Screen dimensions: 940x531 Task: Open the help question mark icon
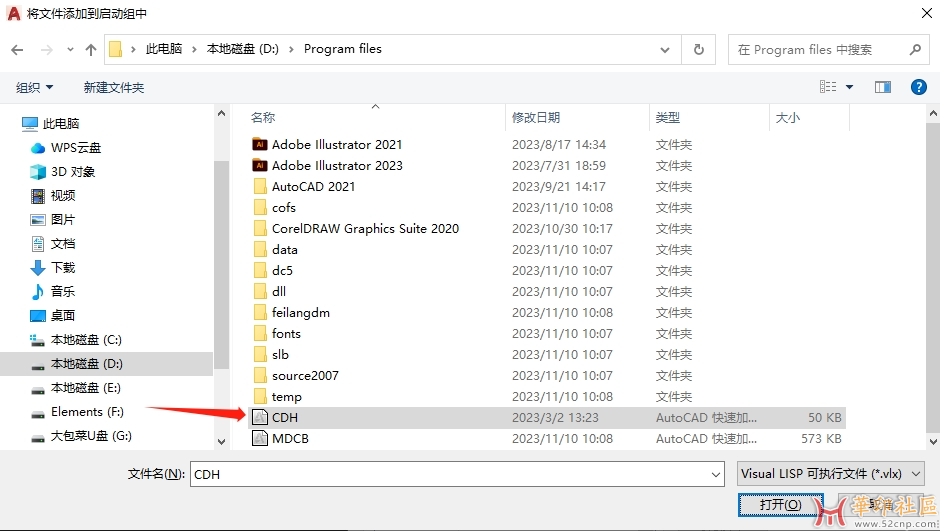pos(918,88)
